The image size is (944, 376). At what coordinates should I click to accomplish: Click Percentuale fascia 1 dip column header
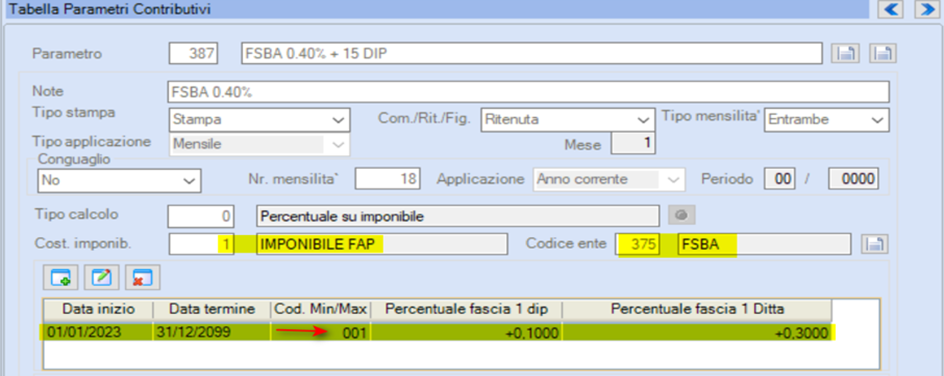(467, 309)
